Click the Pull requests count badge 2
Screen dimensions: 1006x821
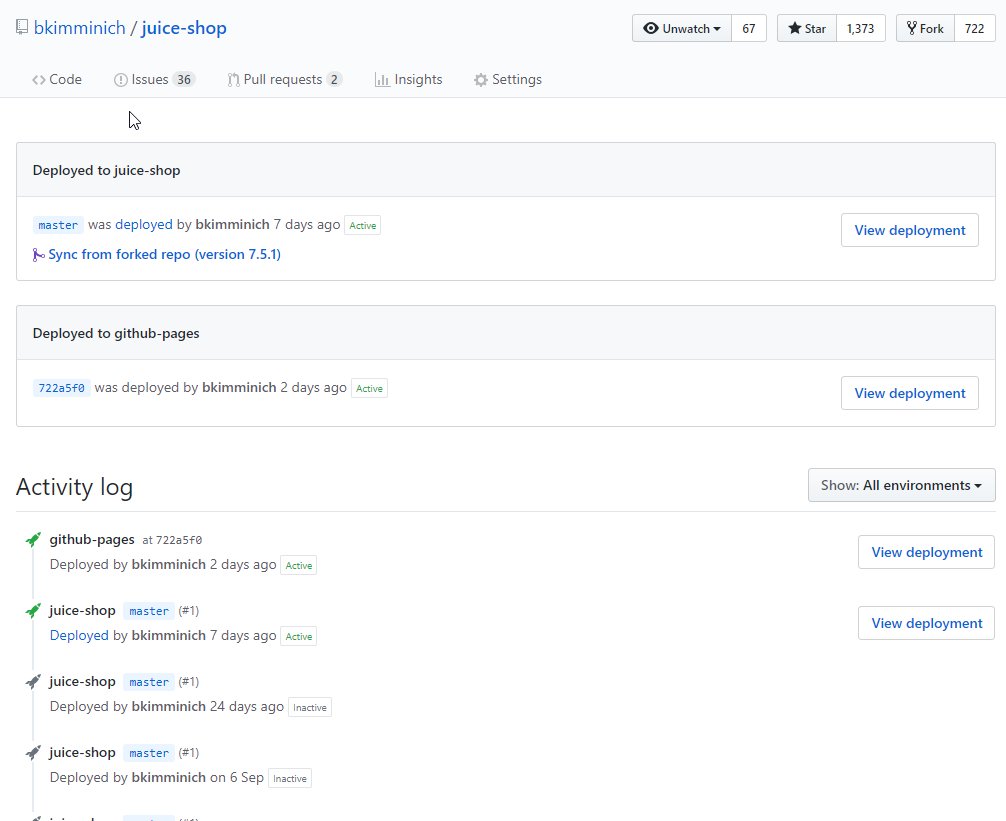click(x=334, y=80)
